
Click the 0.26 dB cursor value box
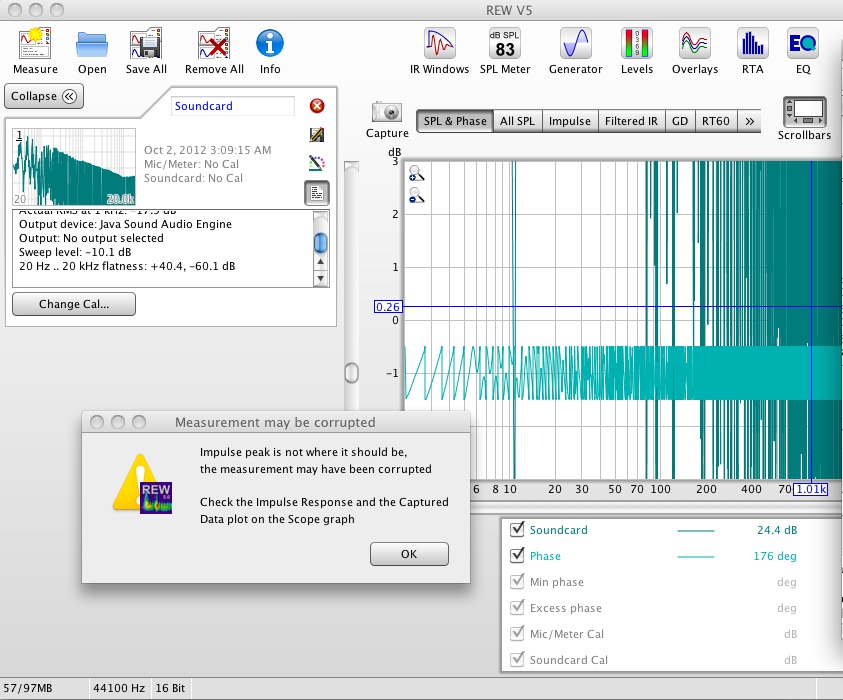point(388,307)
